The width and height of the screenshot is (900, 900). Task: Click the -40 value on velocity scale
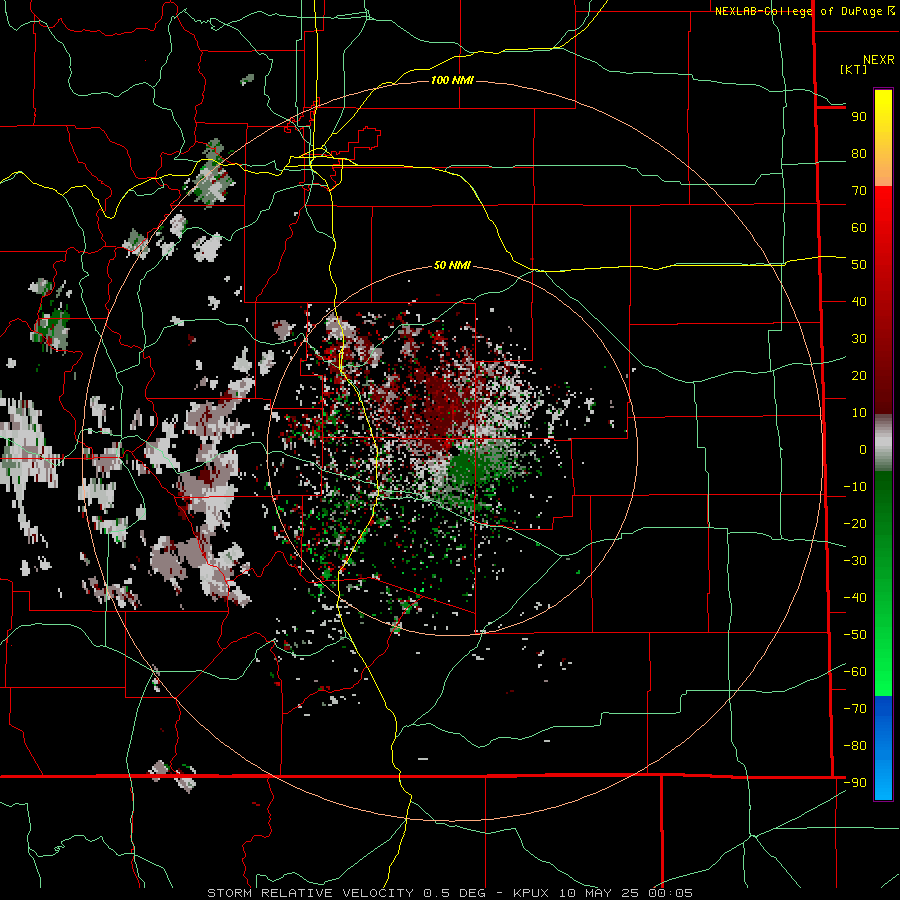855,598
